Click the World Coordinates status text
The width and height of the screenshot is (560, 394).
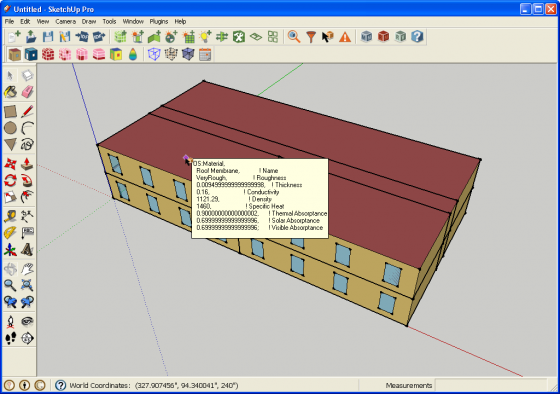click(x=154, y=385)
